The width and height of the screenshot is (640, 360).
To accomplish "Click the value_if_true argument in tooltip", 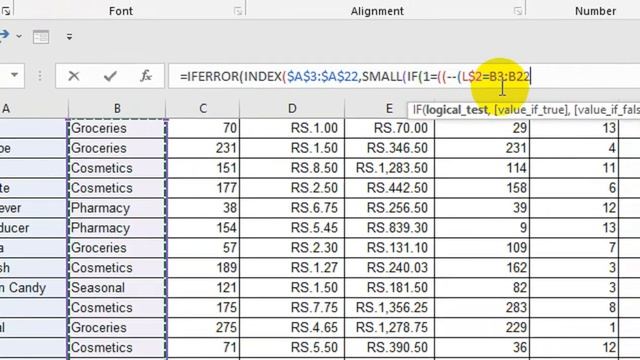I will click(531, 110).
